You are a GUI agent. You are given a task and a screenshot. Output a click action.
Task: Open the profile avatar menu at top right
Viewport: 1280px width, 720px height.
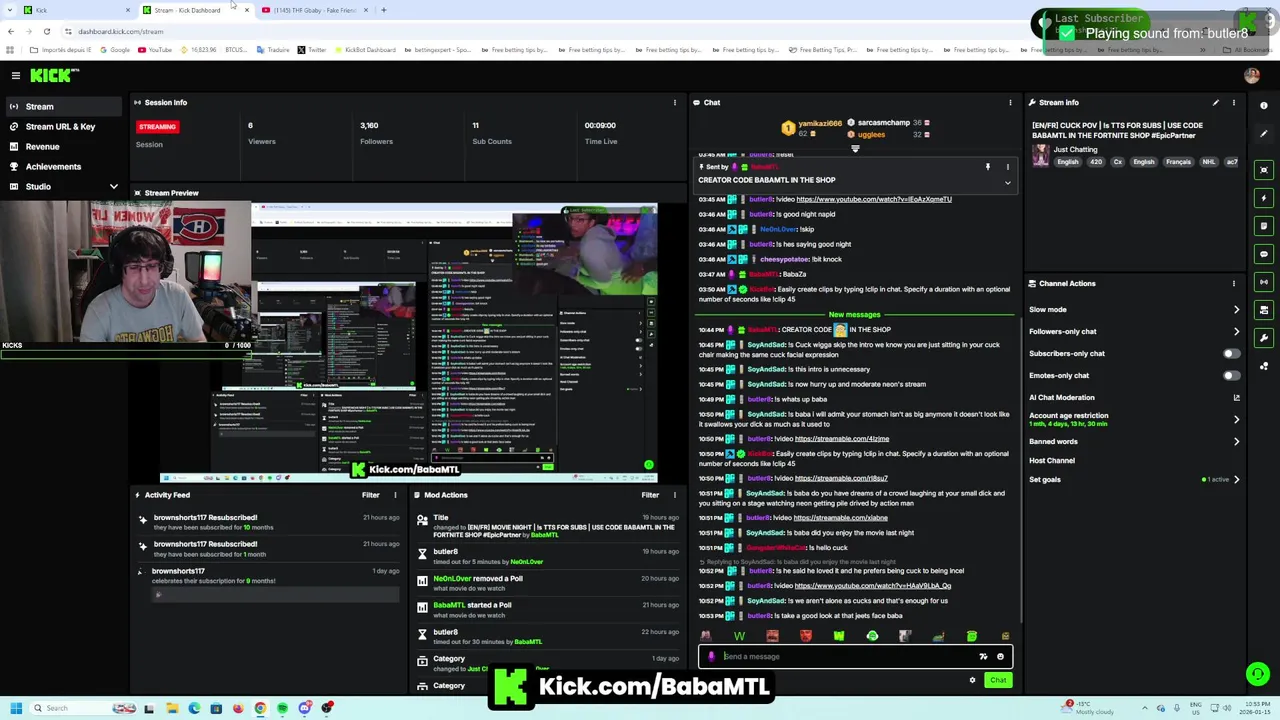[1252, 75]
